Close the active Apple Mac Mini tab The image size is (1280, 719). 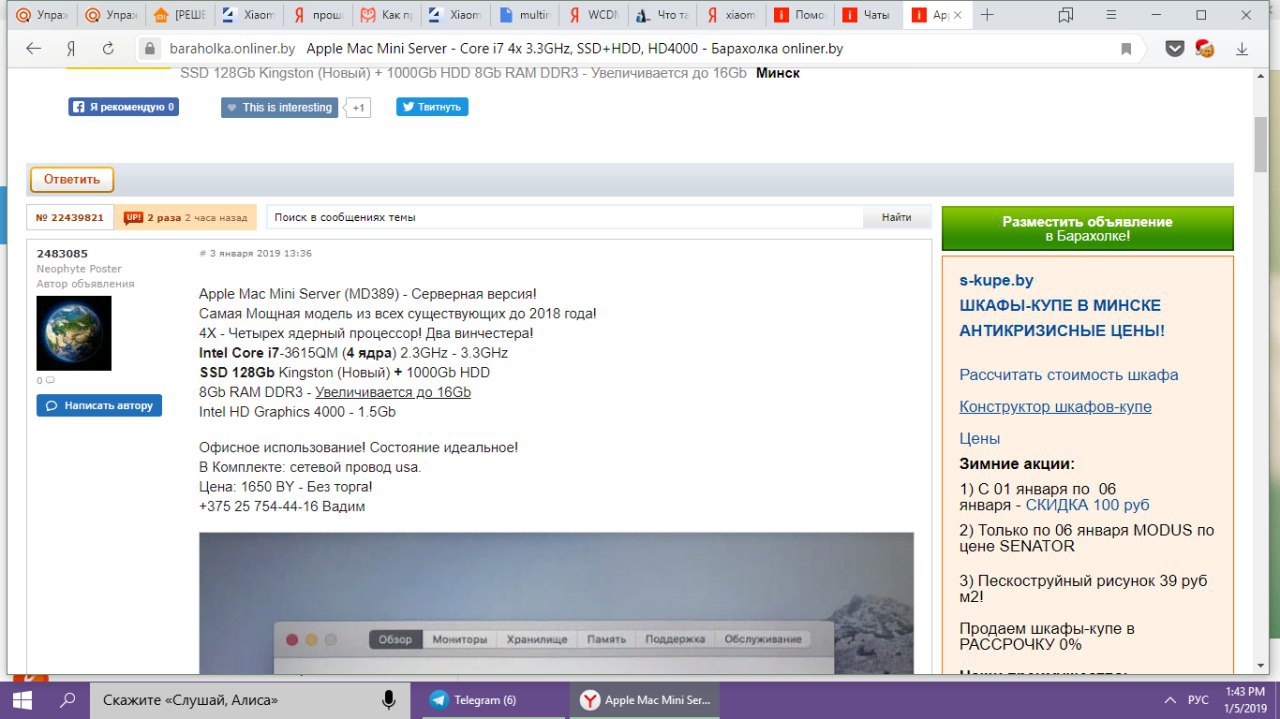click(x=957, y=16)
